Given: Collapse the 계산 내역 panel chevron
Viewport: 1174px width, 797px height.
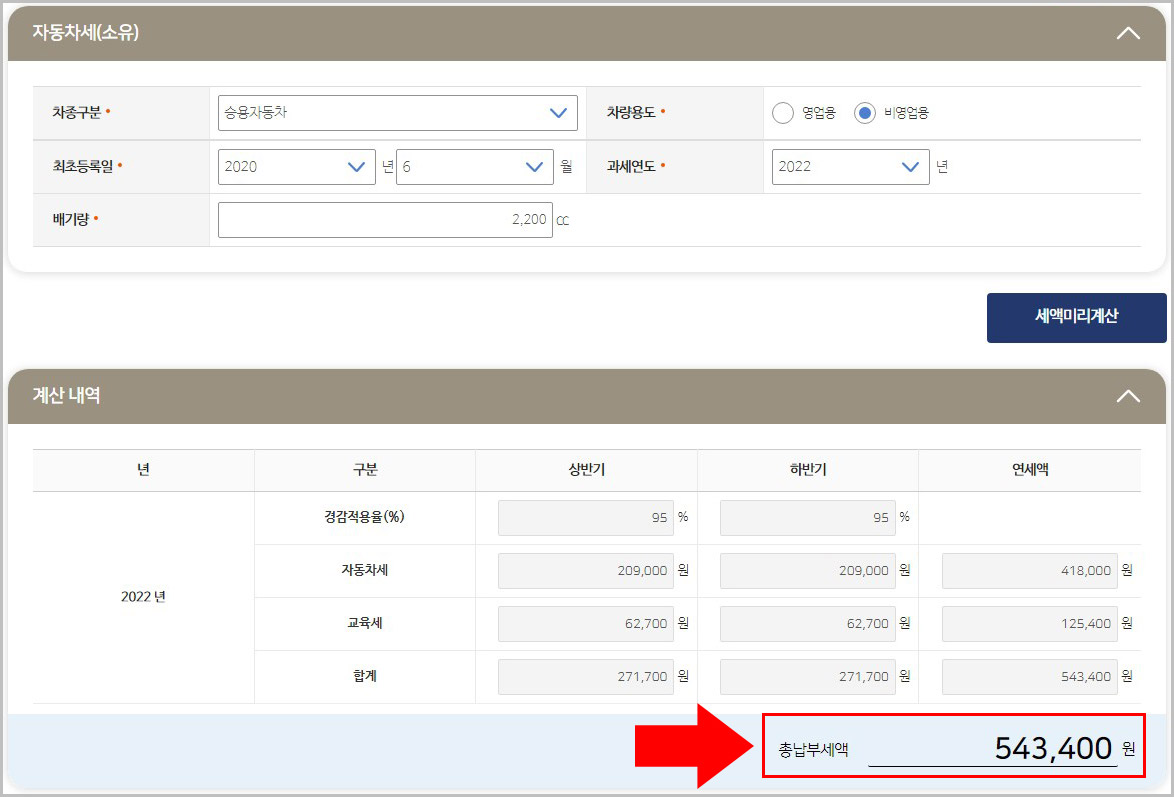Looking at the screenshot, I should (x=1128, y=396).
